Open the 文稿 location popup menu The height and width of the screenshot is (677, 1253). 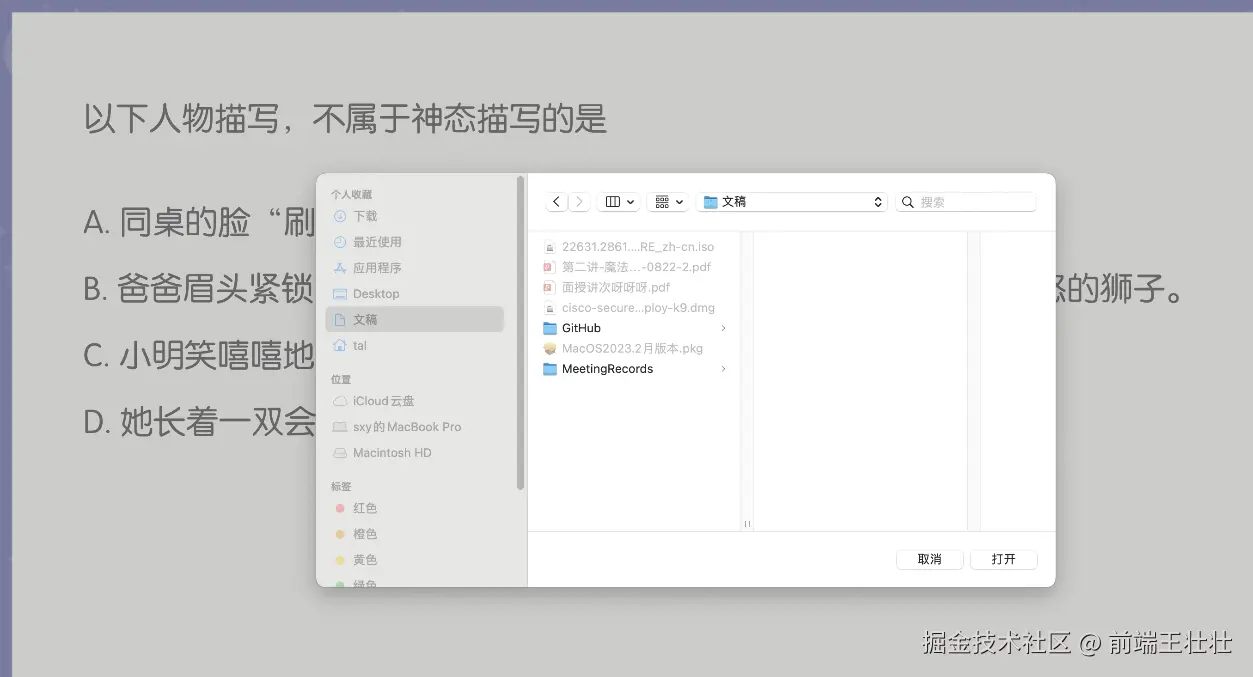[792, 202]
